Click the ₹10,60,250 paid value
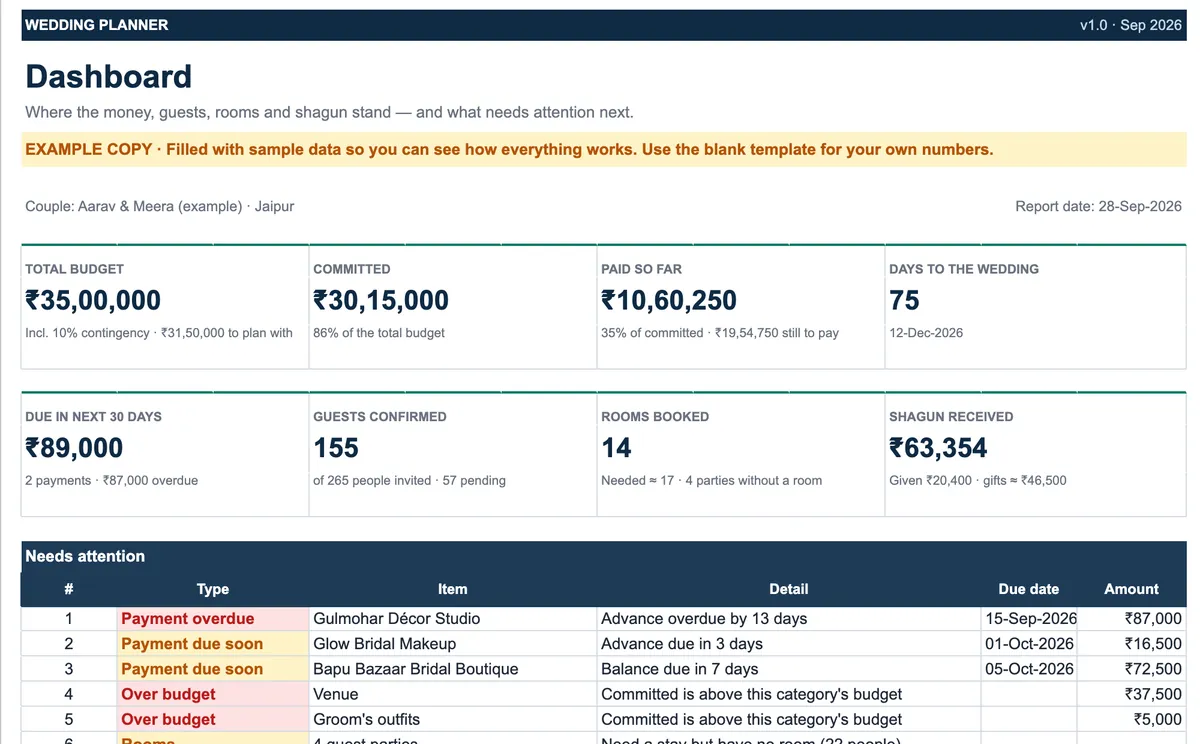Screen dimensions: 1200x744 click(x=669, y=300)
